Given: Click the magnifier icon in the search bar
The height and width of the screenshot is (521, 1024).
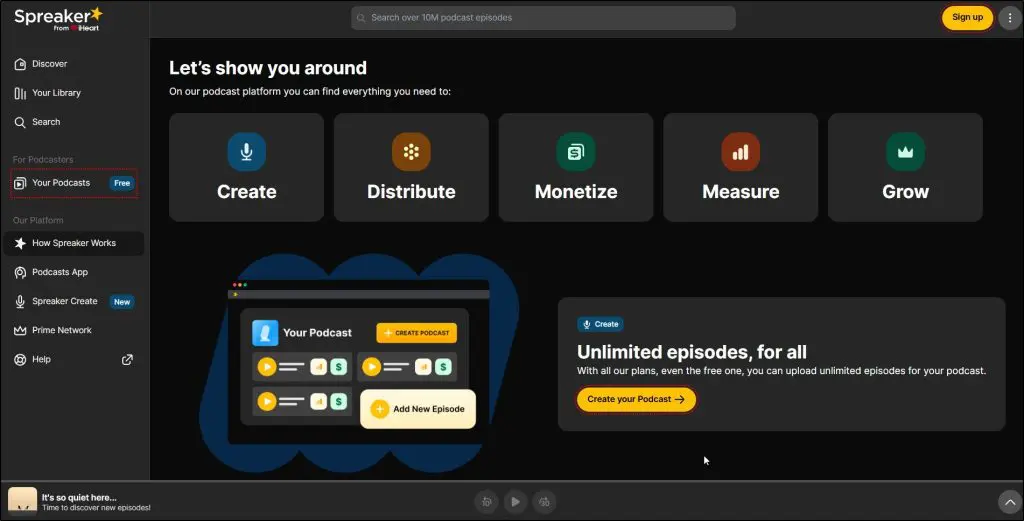Looking at the screenshot, I should [361, 18].
